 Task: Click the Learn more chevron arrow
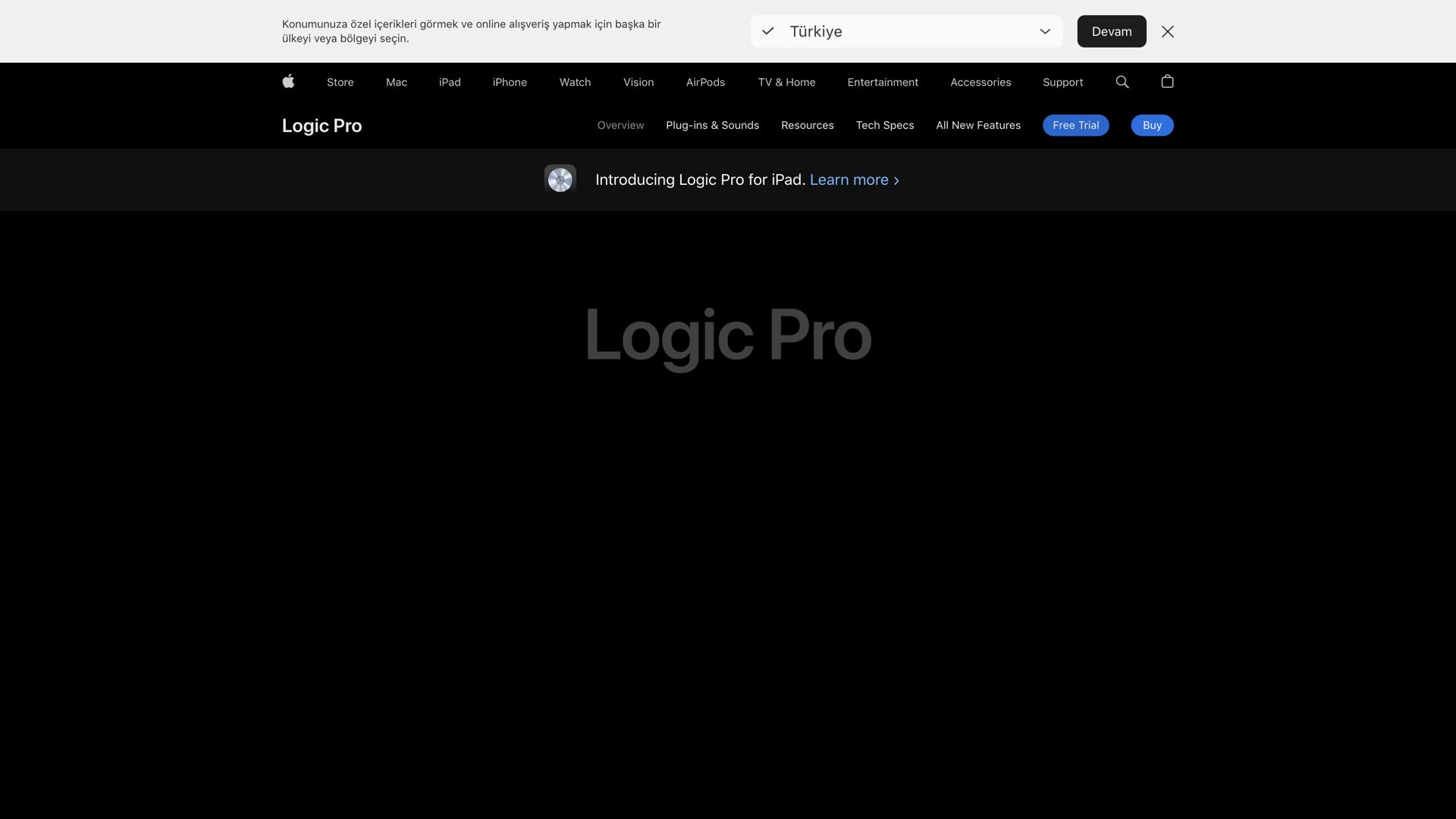tap(896, 180)
